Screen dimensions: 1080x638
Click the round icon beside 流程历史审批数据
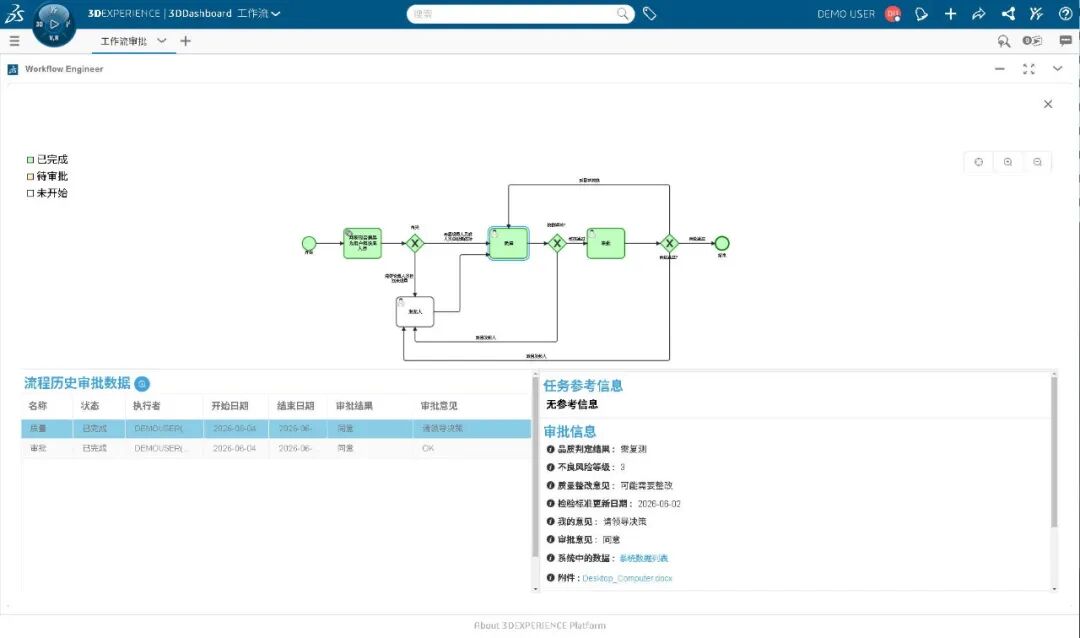click(142, 384)
